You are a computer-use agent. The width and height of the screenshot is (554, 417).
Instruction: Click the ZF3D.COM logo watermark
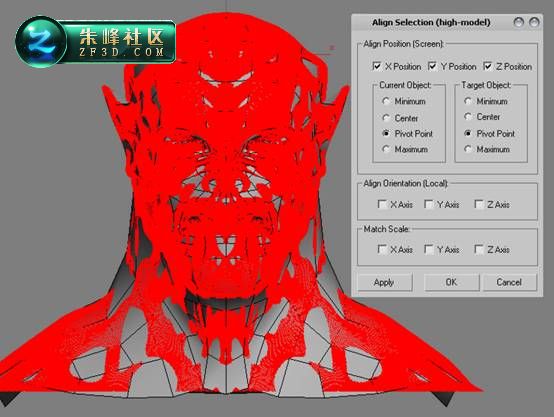[95, 42]
